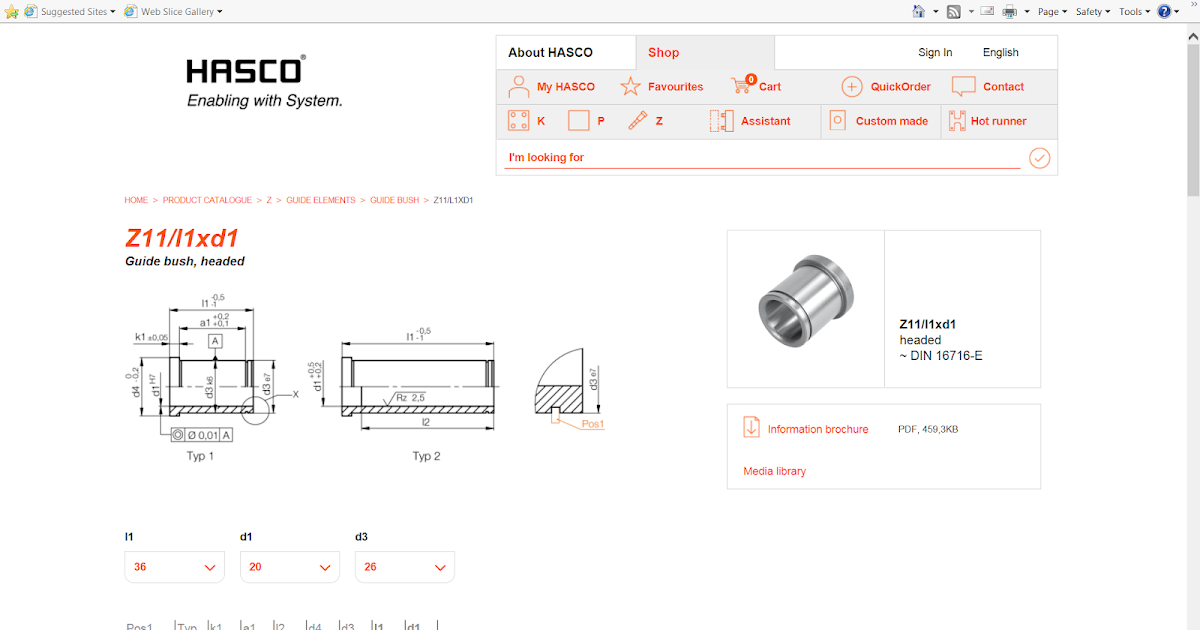Open the Assistant tool icon
The width and height of the screenshot is (1200, 630).
(721, 120)
